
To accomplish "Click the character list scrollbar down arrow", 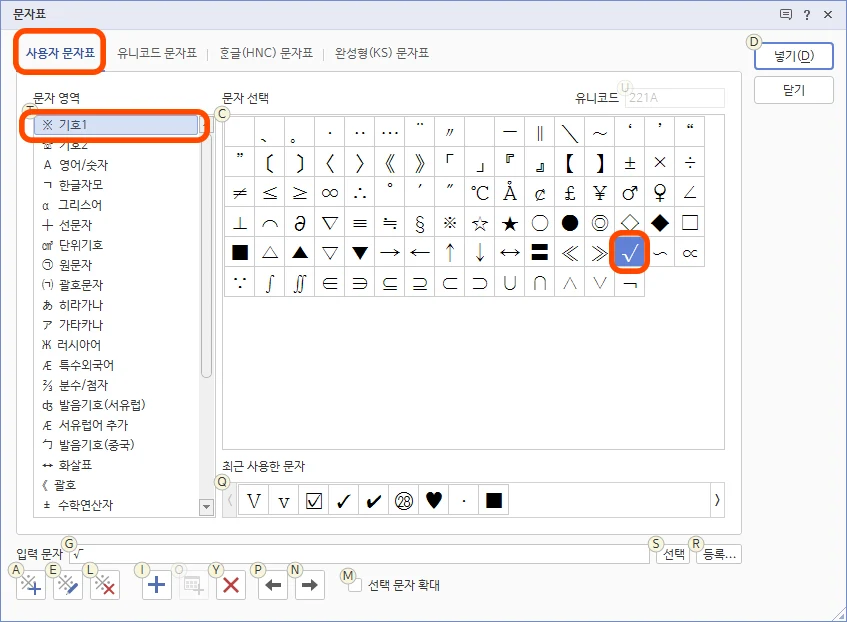I will coord(205,508).
